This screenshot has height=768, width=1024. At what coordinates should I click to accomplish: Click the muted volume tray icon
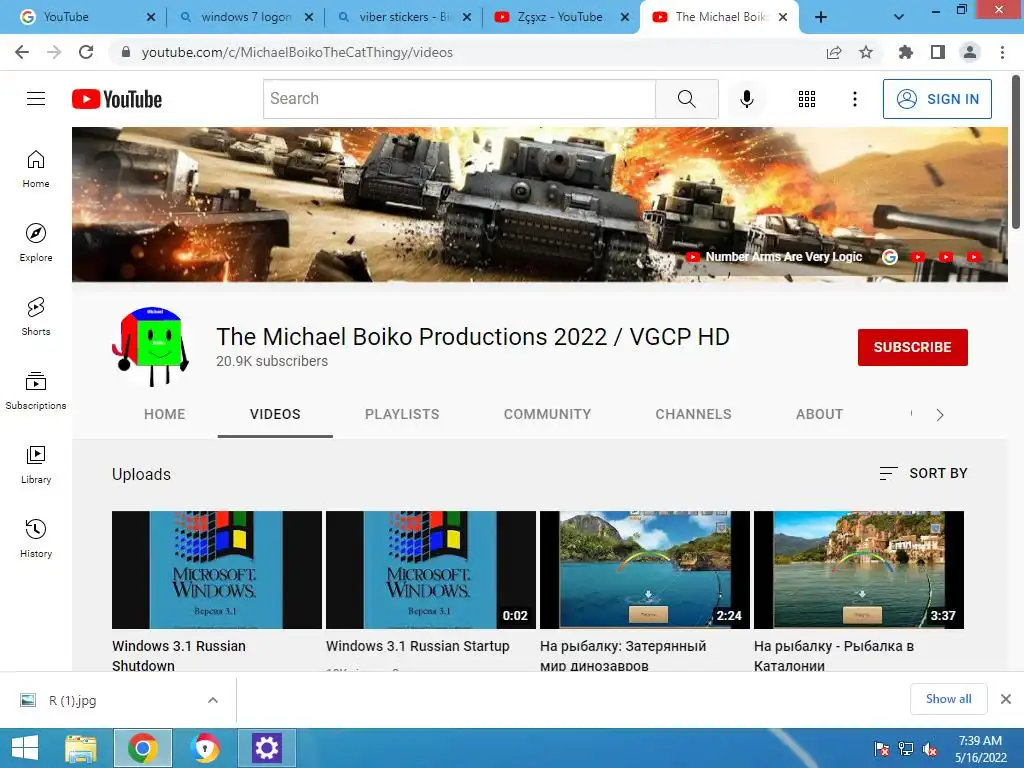(930, 748)
